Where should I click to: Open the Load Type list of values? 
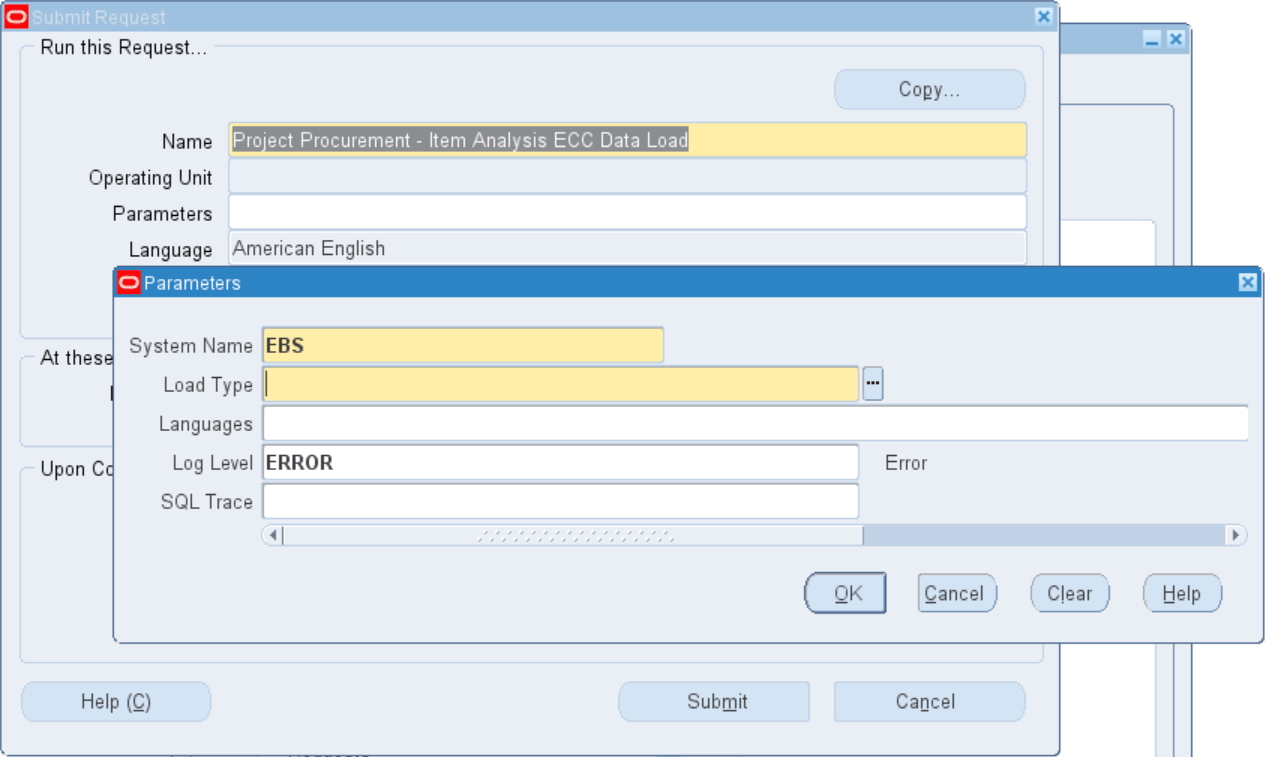pyautogui.click(x=872, y=384)
